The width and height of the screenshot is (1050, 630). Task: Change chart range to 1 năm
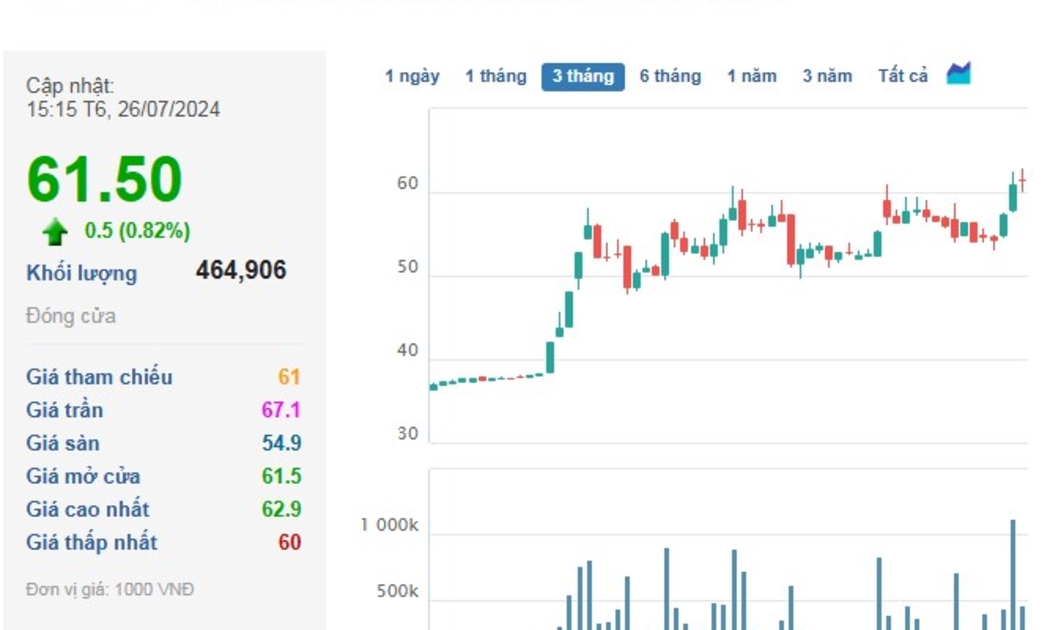pyautogui.click(x=751, y=76)
